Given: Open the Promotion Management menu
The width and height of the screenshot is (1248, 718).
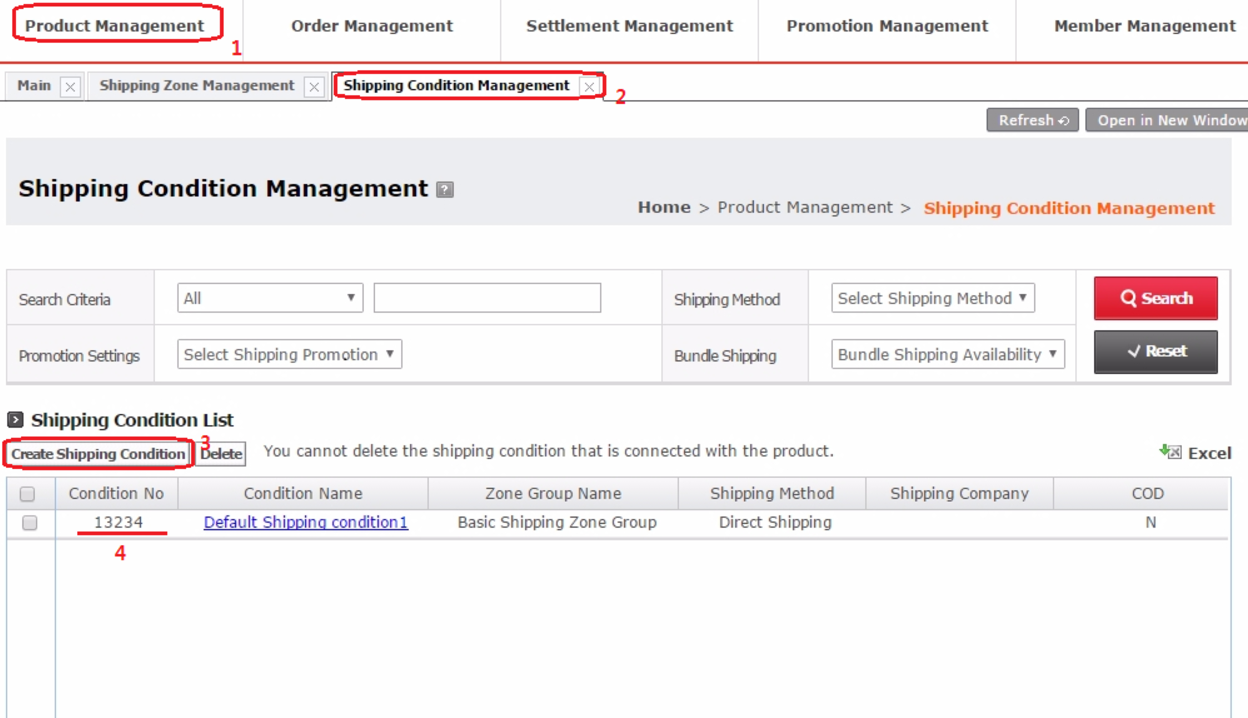Looking at the screenshot, I should pos(887,26).
